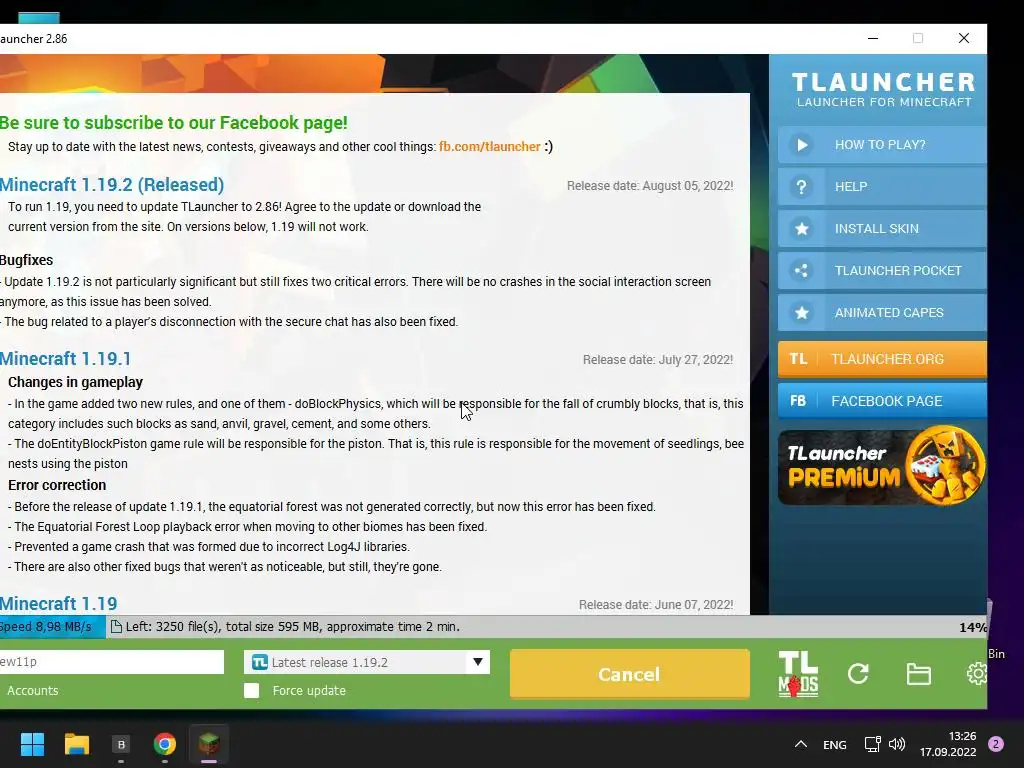Open the taskbar app with the letter B
1024x768 pixels.
(121, 744)
